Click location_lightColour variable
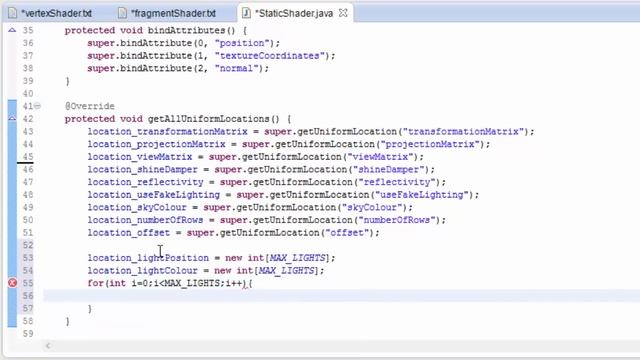640x360 pixels. (x=142, y=271)
